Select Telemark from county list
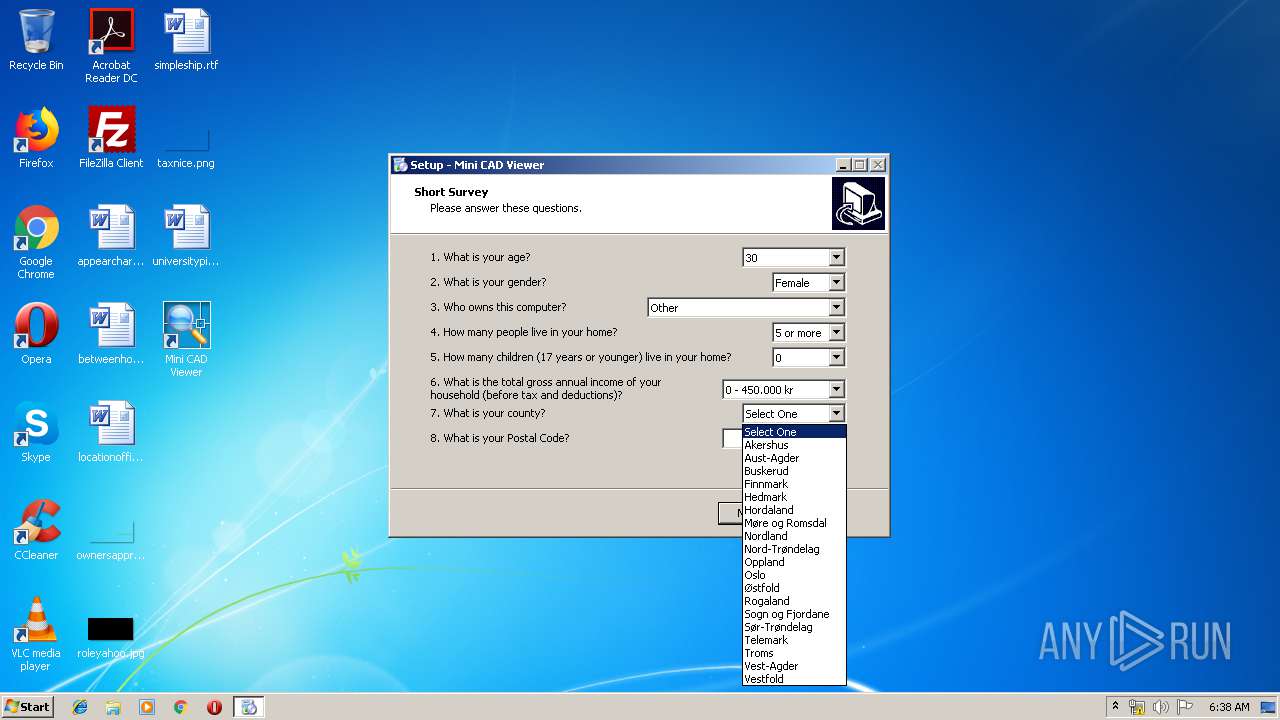The width and height of the screenshot is (1280, 720). [x=794, y=640]
